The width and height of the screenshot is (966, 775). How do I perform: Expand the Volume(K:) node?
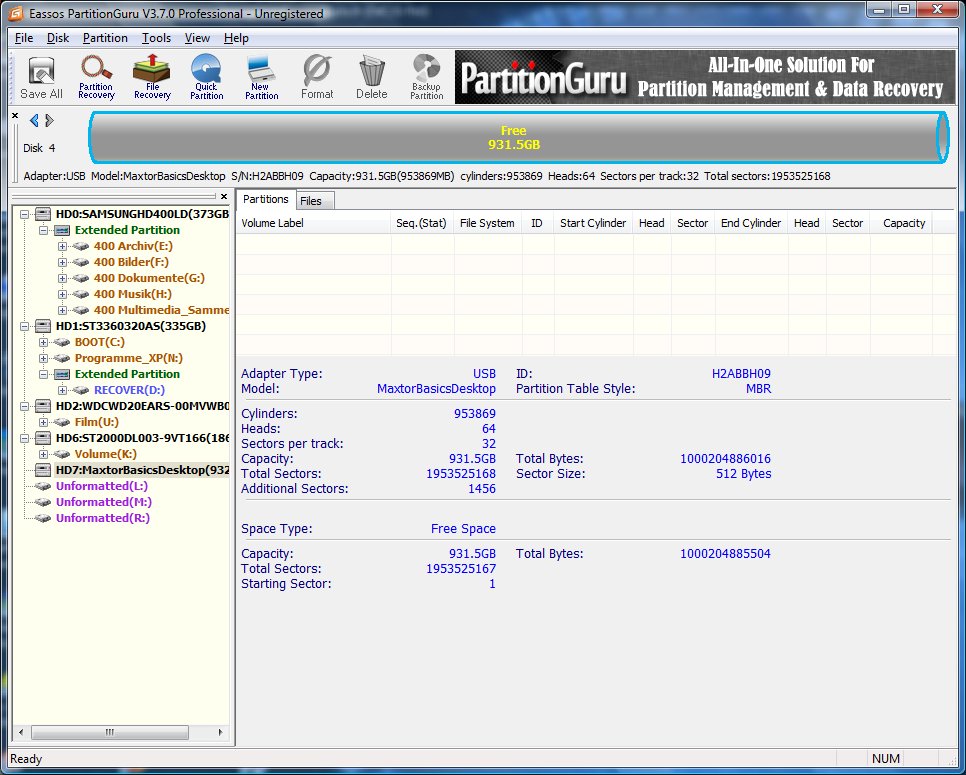pos(43,454)
